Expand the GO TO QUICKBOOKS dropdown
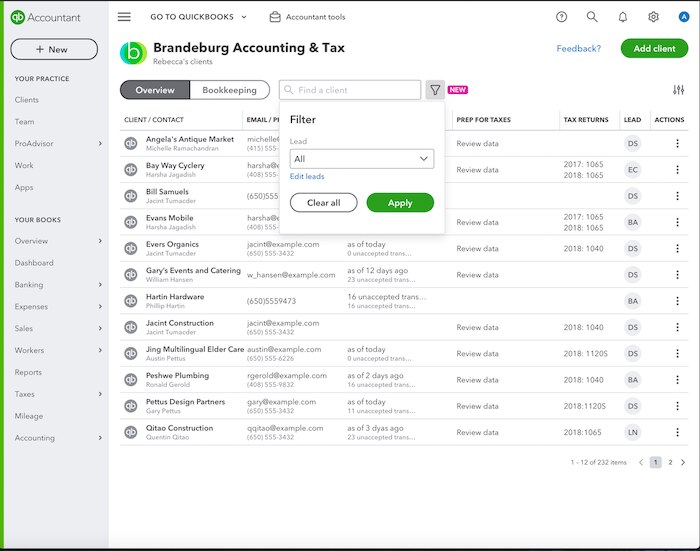The height and width of the screenshot is (551, 700). coord(198,17)
